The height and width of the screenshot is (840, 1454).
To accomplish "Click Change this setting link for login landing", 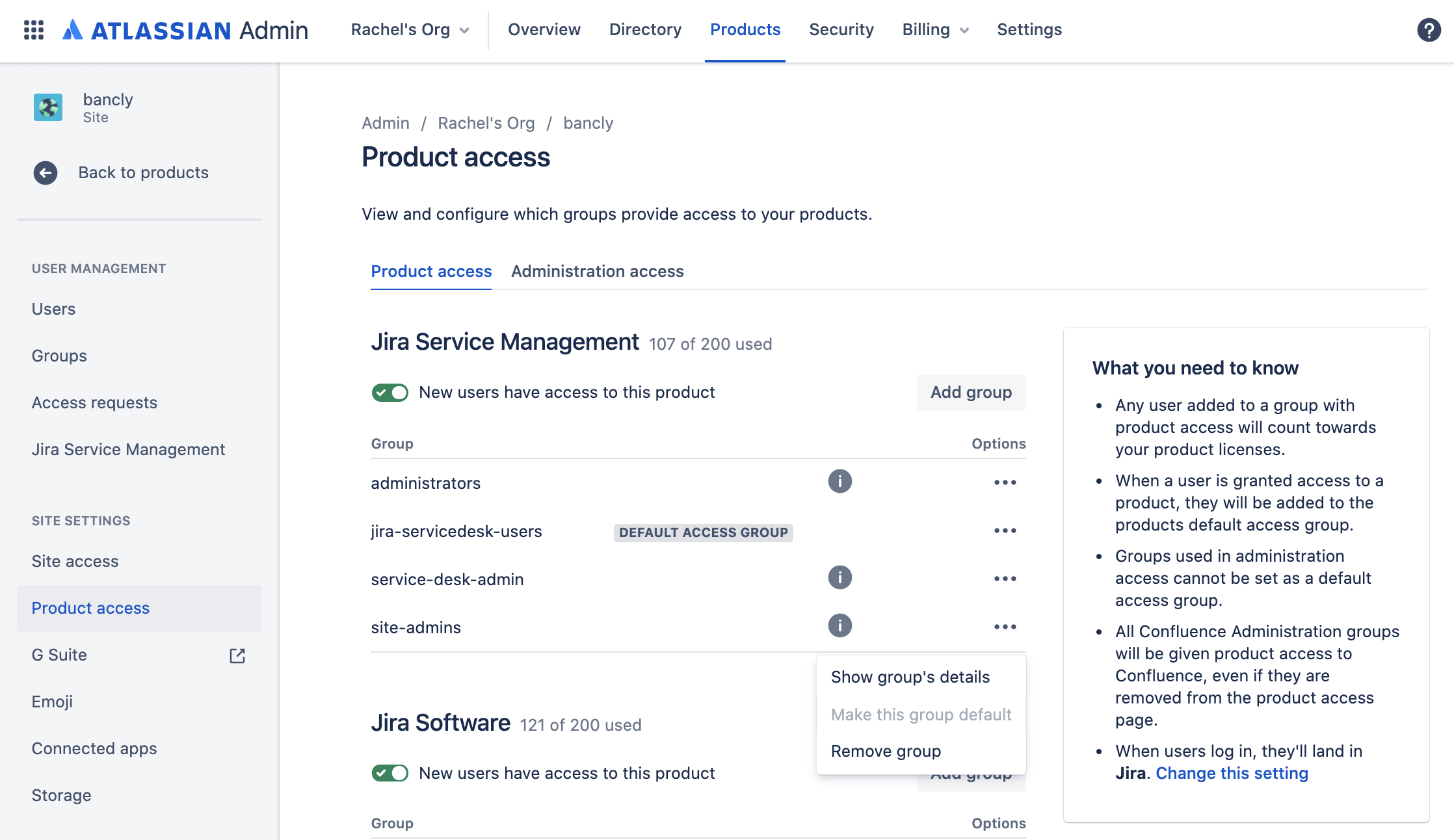I will pos(1233,772).
